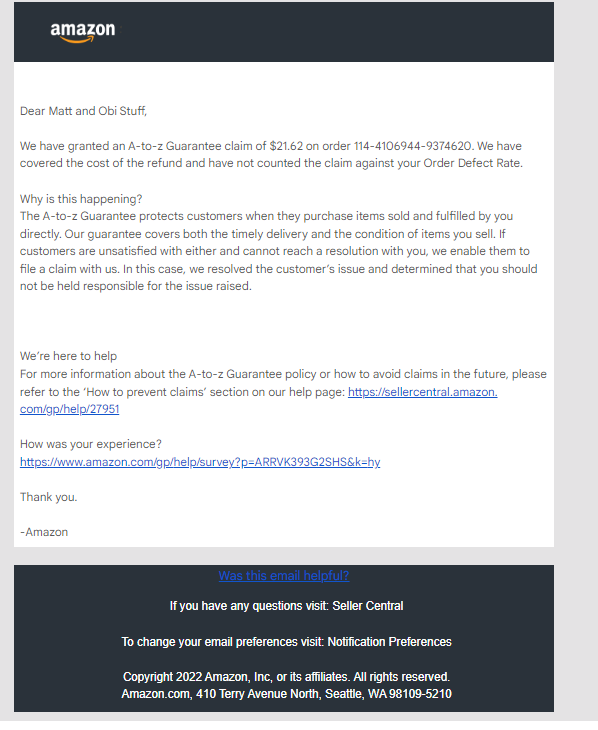Click the 'Dear Matt and Obi Stuff' greeting

coord(83,111)
